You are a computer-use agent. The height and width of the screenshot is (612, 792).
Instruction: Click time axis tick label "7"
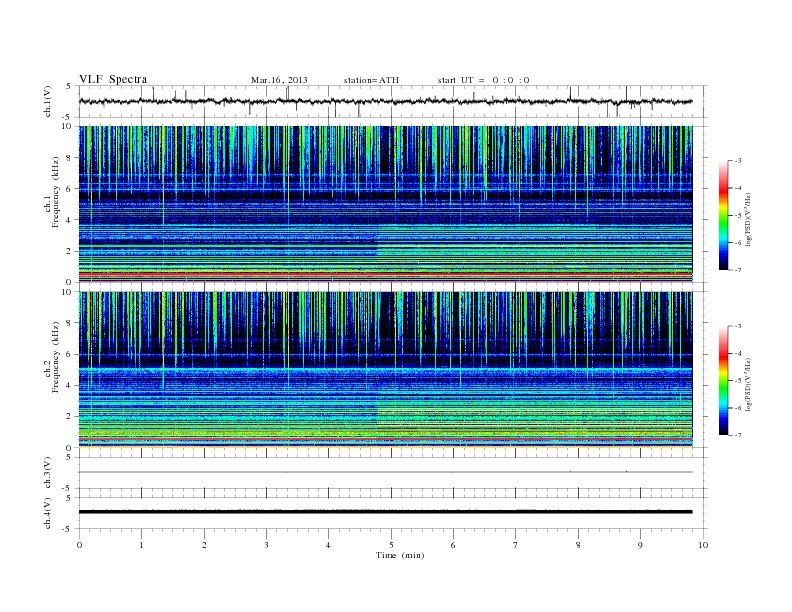pos(516,545)
